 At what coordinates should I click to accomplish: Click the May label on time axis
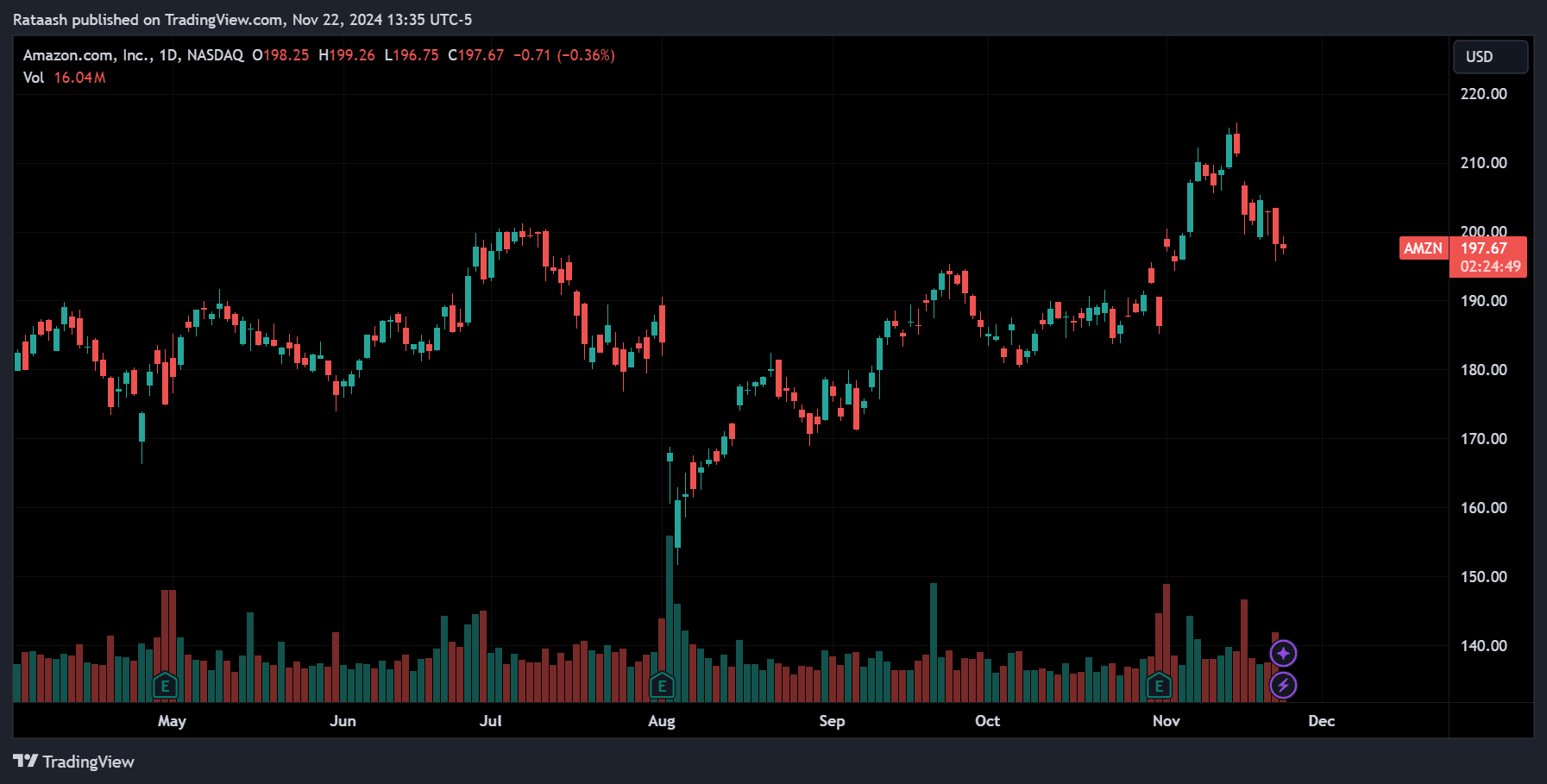click(172, 721)
